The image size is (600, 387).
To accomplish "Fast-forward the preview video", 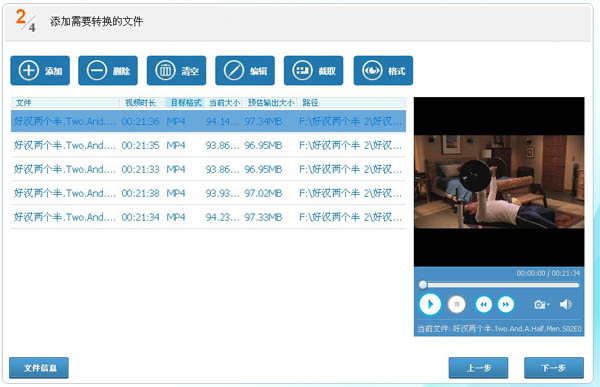I will click(506, 305).
